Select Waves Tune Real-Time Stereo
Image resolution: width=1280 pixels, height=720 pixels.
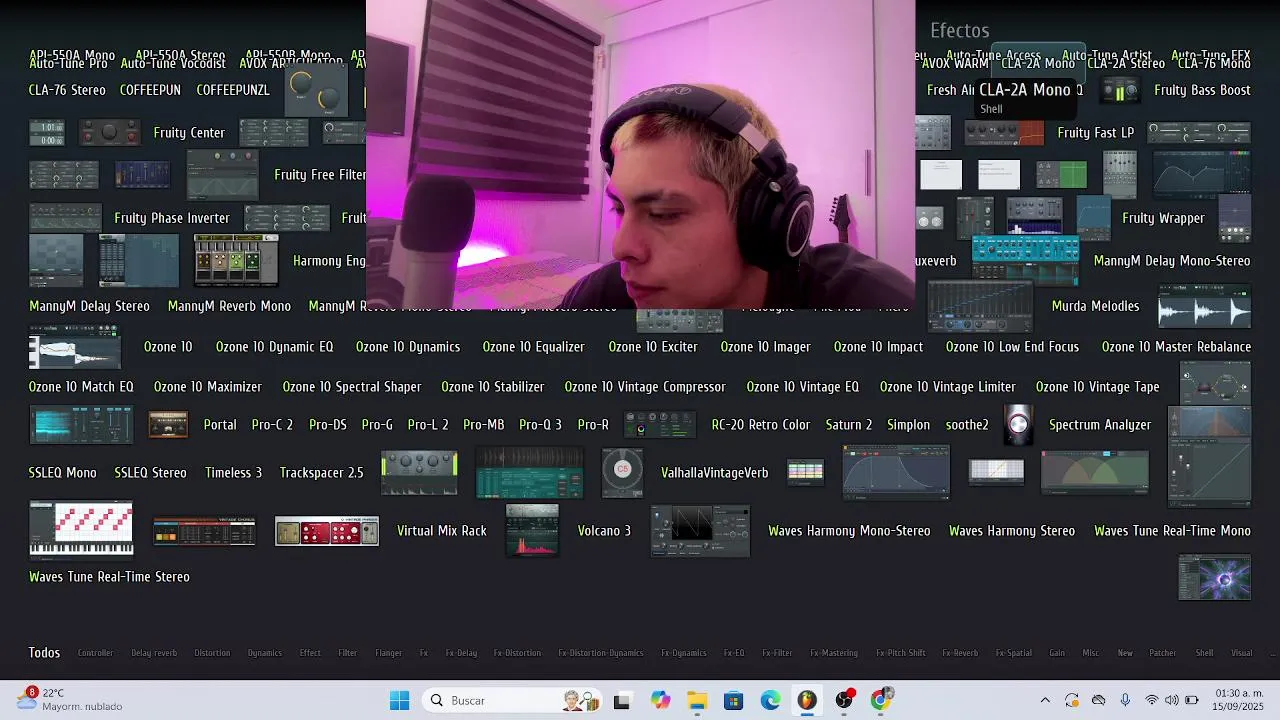(x=109, y=577)
